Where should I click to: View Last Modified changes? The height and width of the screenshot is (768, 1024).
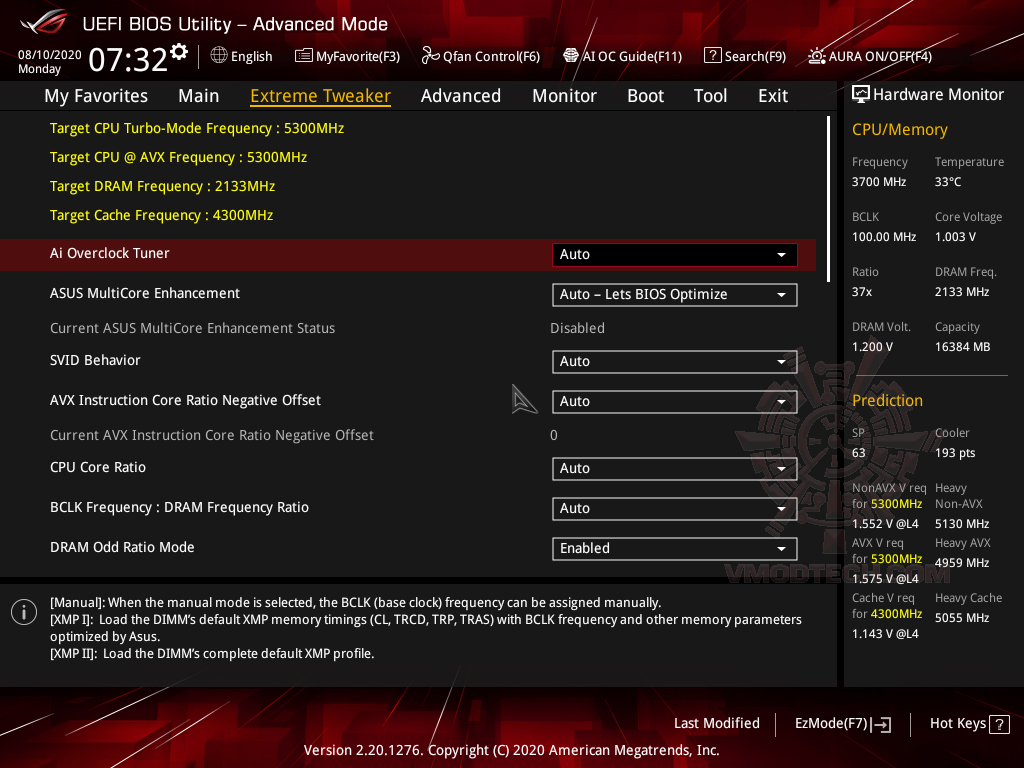716,723
